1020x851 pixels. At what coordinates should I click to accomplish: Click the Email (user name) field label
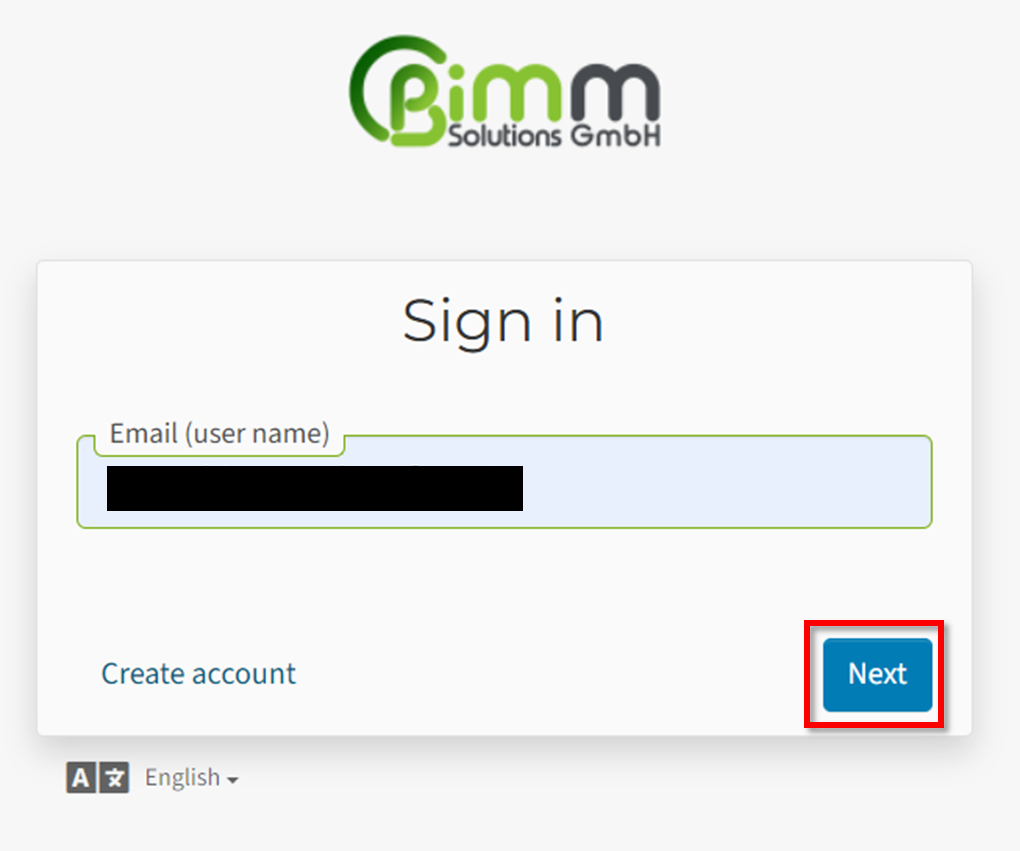point(219,433)
